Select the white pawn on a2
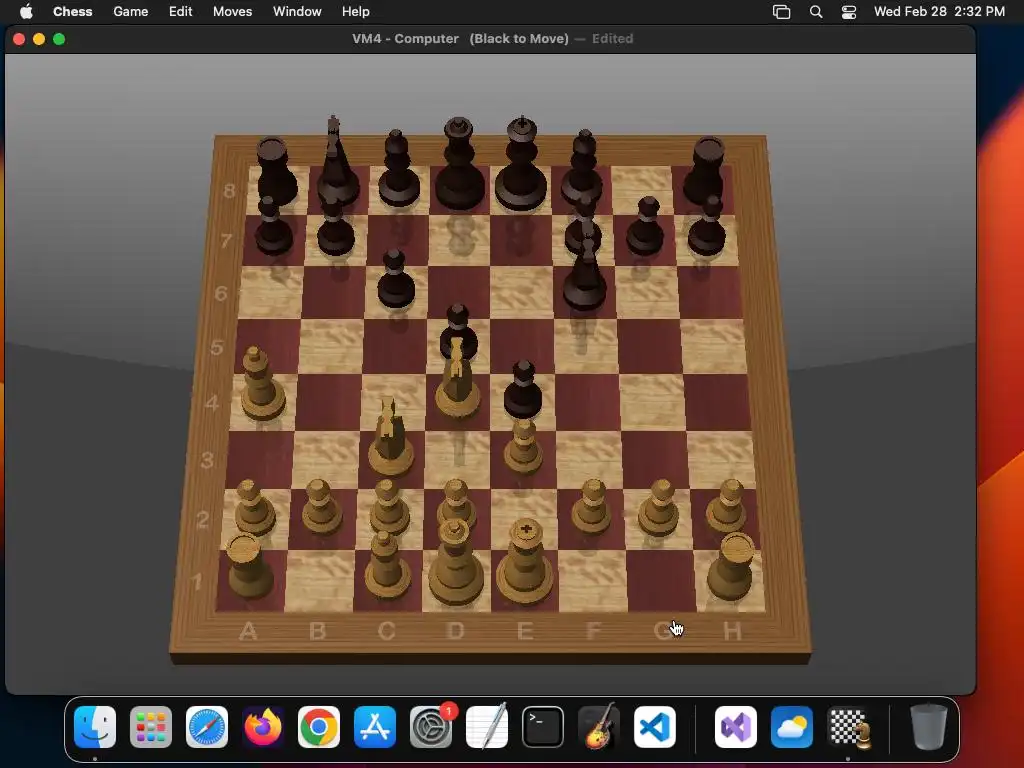The image size is (1024, 768). 254,509
